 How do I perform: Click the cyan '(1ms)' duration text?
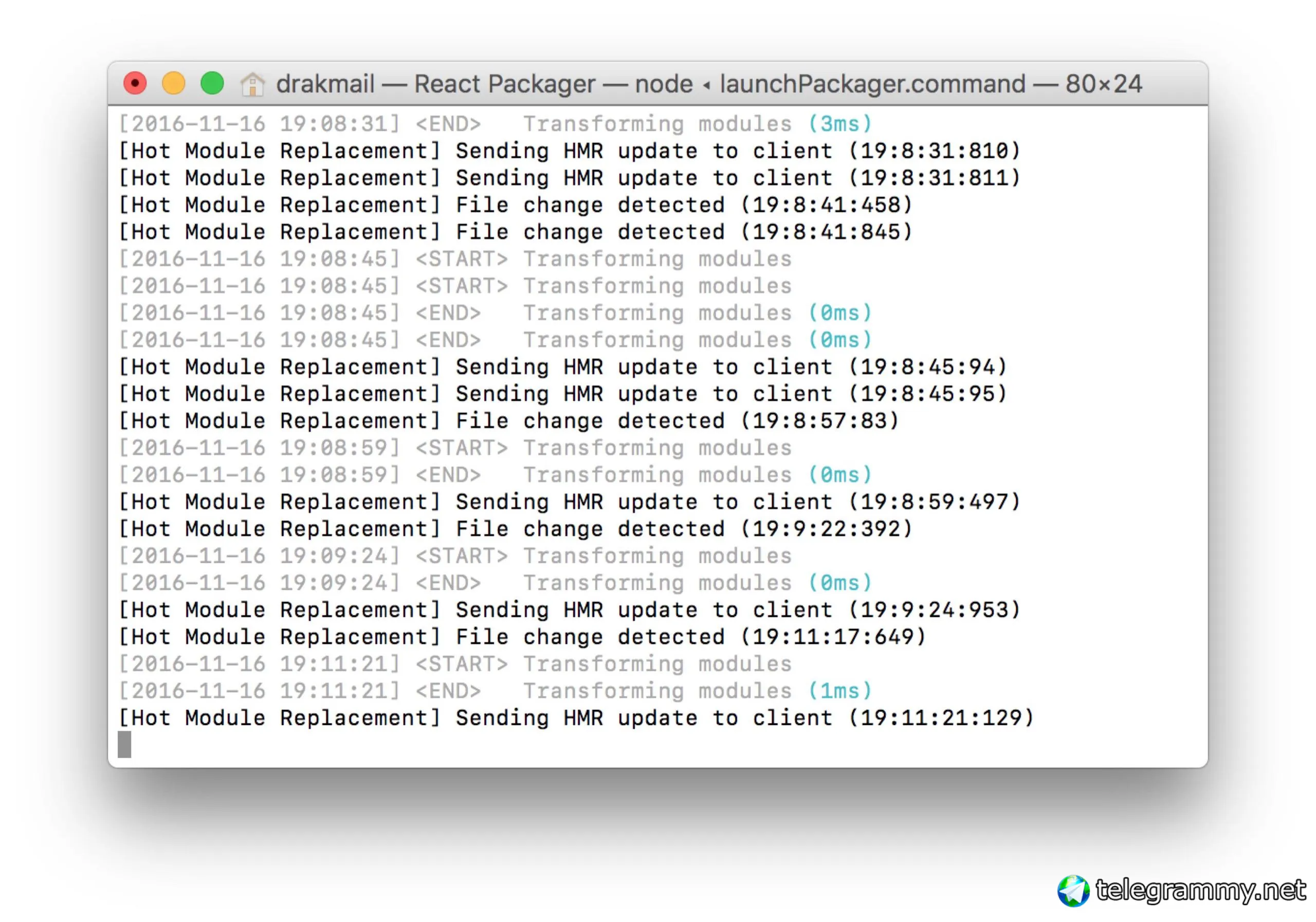(839, 691)
